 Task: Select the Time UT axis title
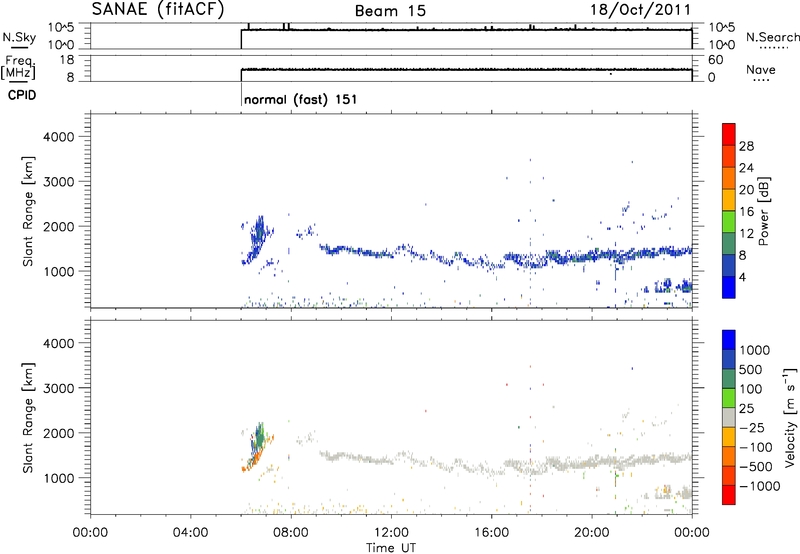391,548
